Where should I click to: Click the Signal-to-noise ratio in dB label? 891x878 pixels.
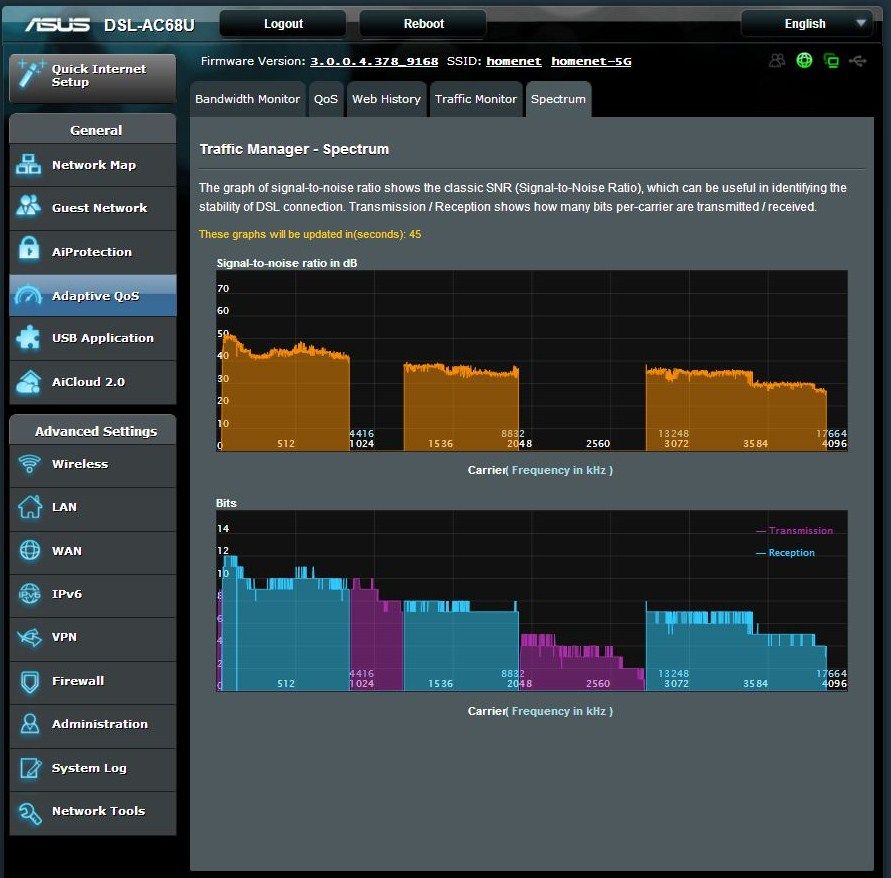(x=287, y=263)
